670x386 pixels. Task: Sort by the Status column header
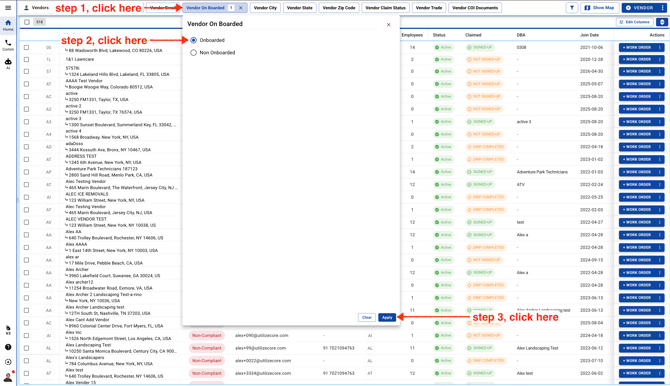coord(439,35)
